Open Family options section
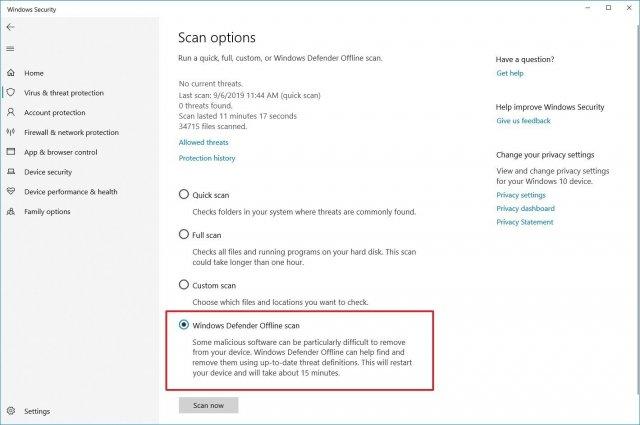This screenshot has width=640, height=425. [x=47, y=211]
